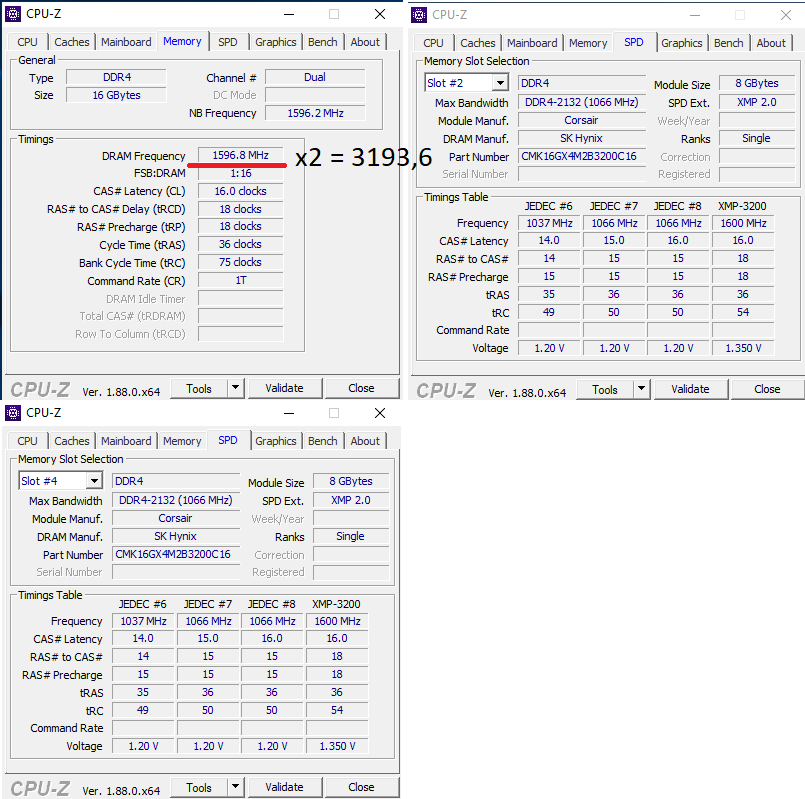This screenshot has height=799, width=805.
Task: Click the Command Rate 1T value
Action: 241,280
